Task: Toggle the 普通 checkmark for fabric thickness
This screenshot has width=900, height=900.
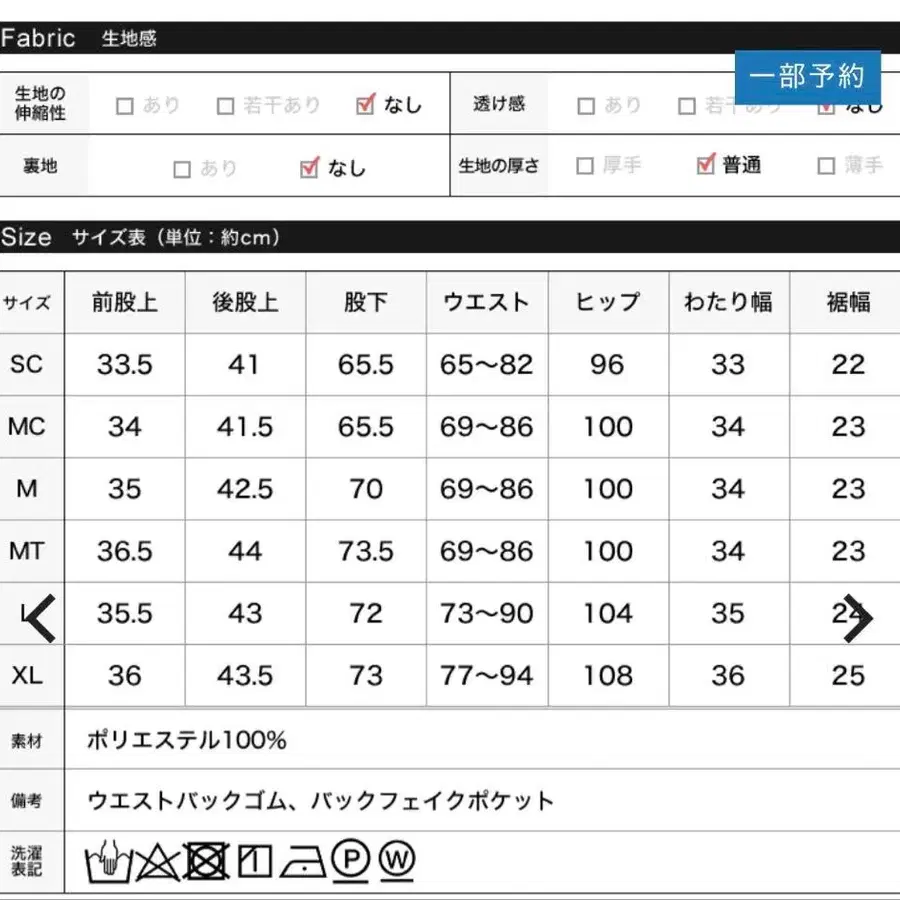Action: [x=703, y=166]
